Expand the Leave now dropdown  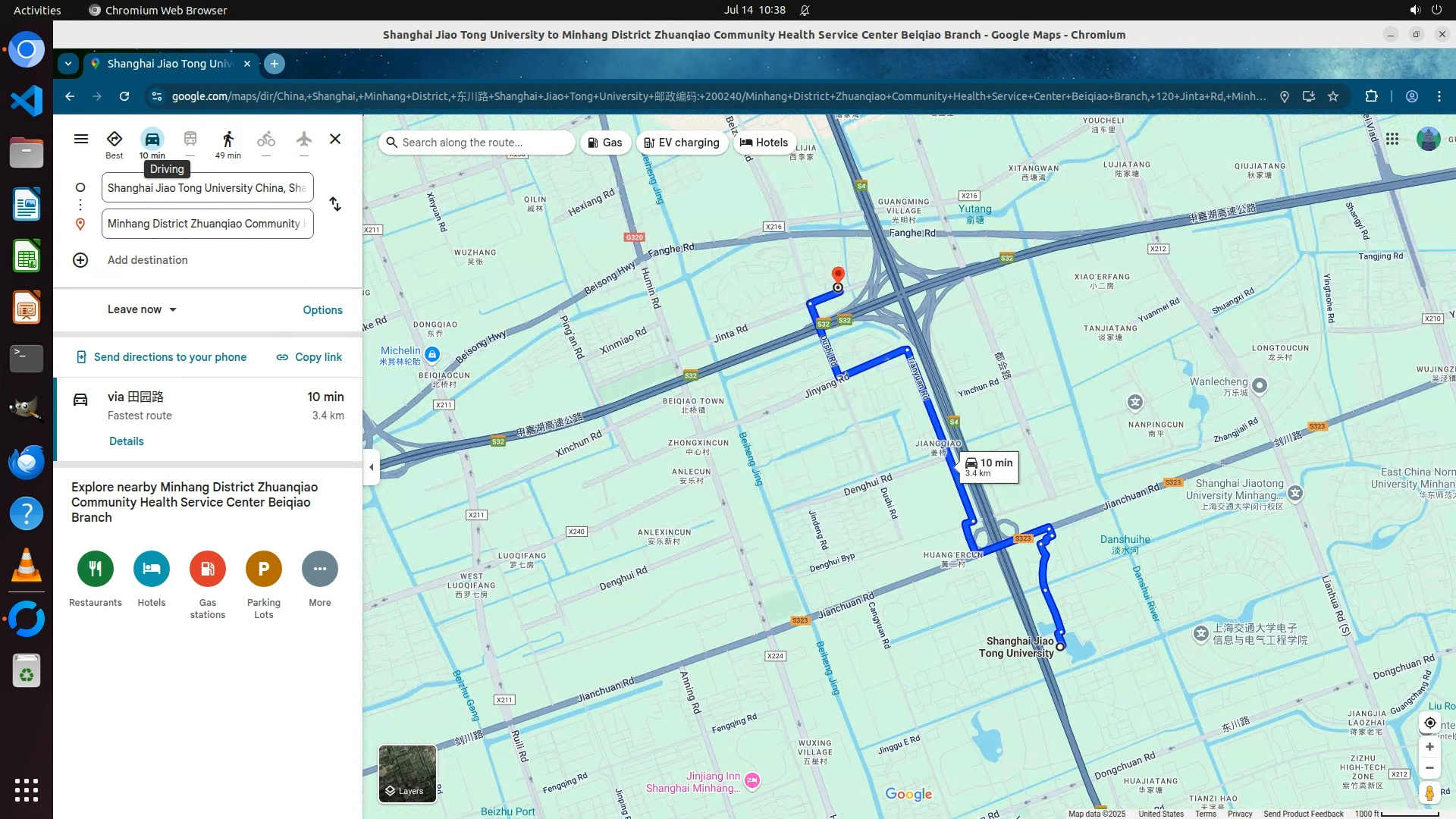coord(142,309)
